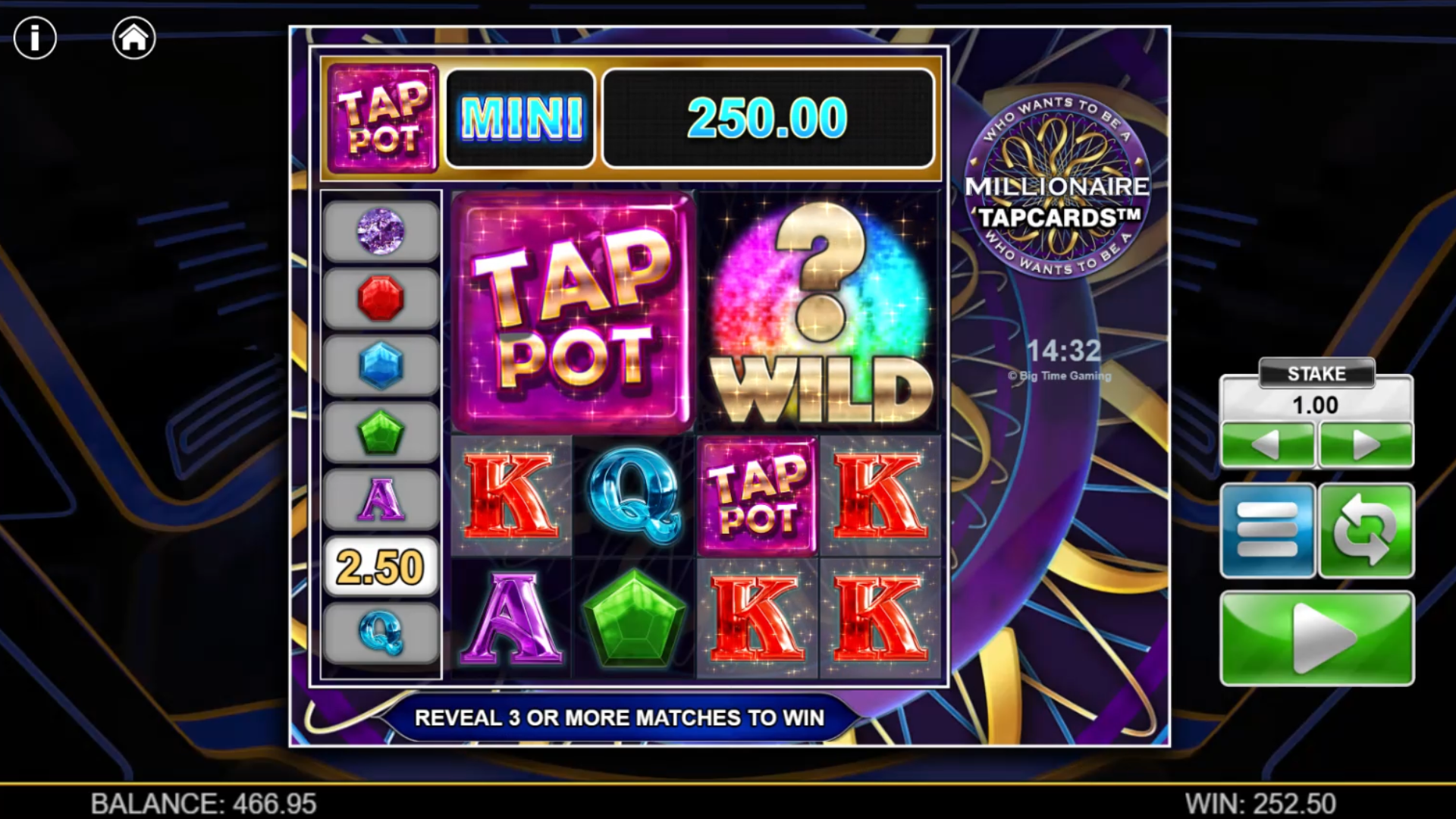Select the blue Q paytable symbol
The width and height of the screenshot is (1456, 819).
pos(381,633)
